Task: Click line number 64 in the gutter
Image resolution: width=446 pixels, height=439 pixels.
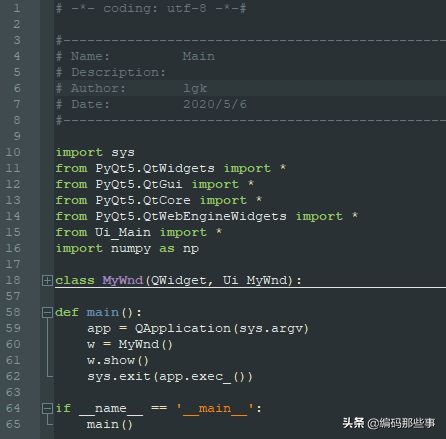Action: tap(13, 408)
